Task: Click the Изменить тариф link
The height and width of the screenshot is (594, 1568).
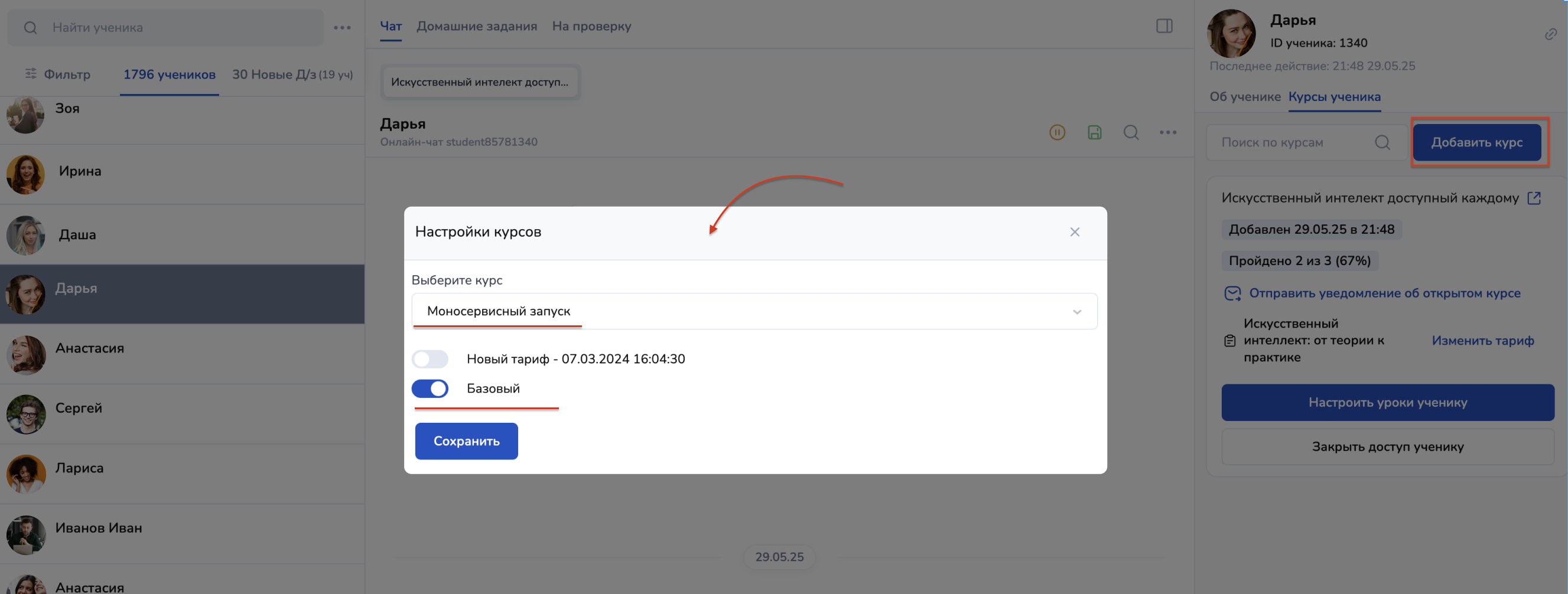Action: tap(1482, 341)
